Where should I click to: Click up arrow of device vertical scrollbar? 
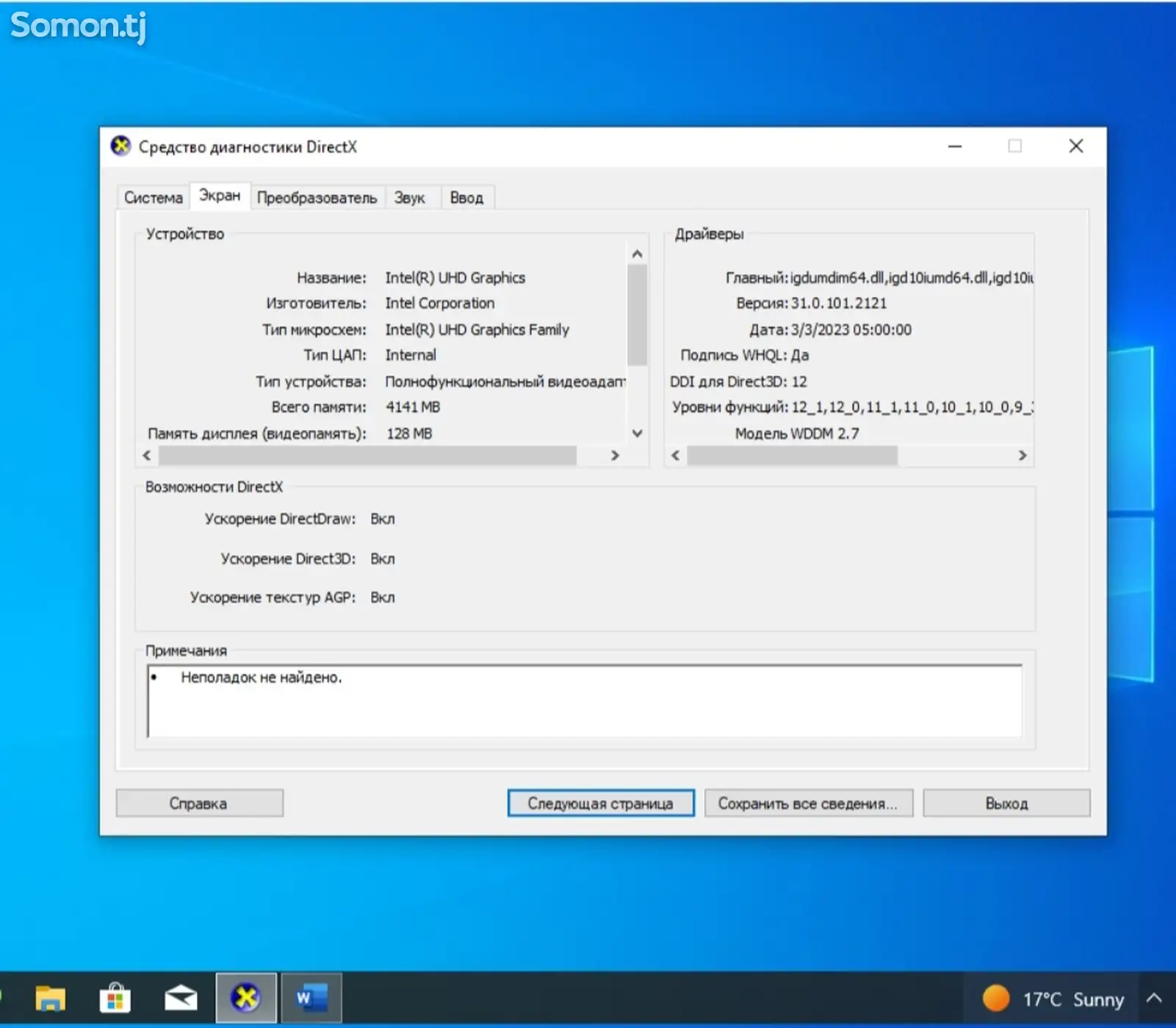pyautogui.click(x=637, y=254)
